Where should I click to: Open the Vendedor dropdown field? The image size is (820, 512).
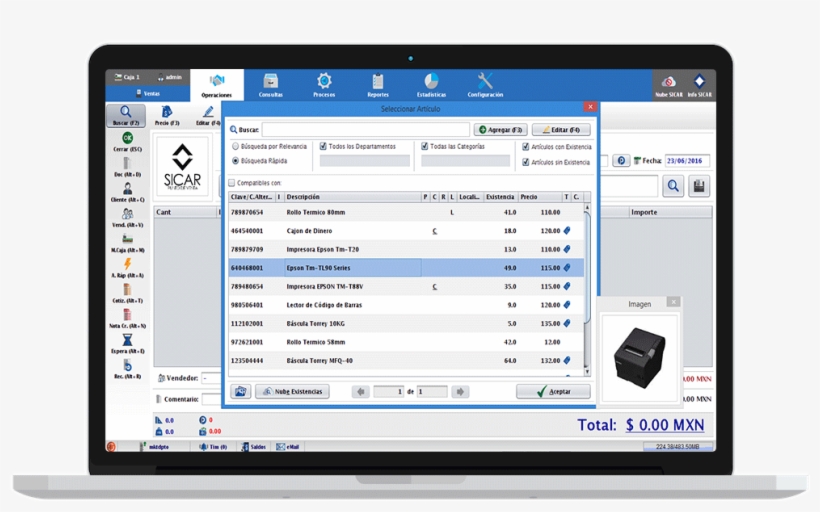pyautogui.click(x=212, y=379)
